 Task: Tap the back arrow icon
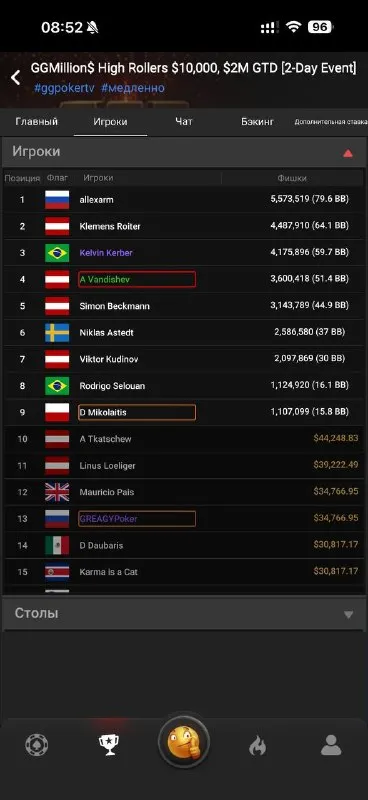(16, 78)
